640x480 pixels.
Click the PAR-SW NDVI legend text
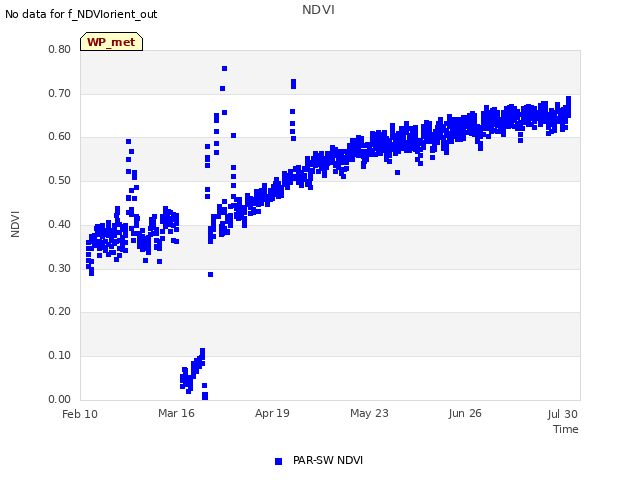pos(328,460)
